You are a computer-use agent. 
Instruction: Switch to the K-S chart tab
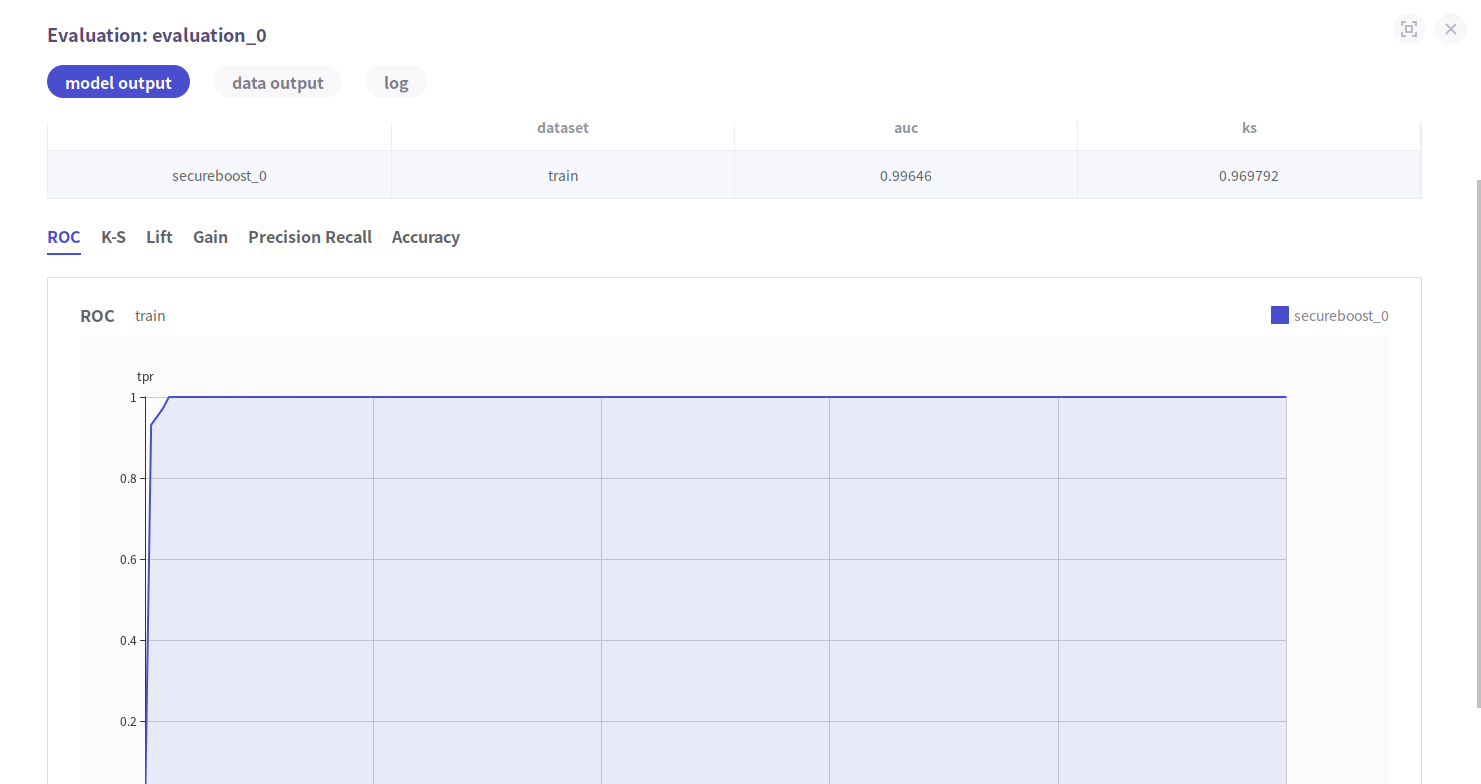click(113, 237)
